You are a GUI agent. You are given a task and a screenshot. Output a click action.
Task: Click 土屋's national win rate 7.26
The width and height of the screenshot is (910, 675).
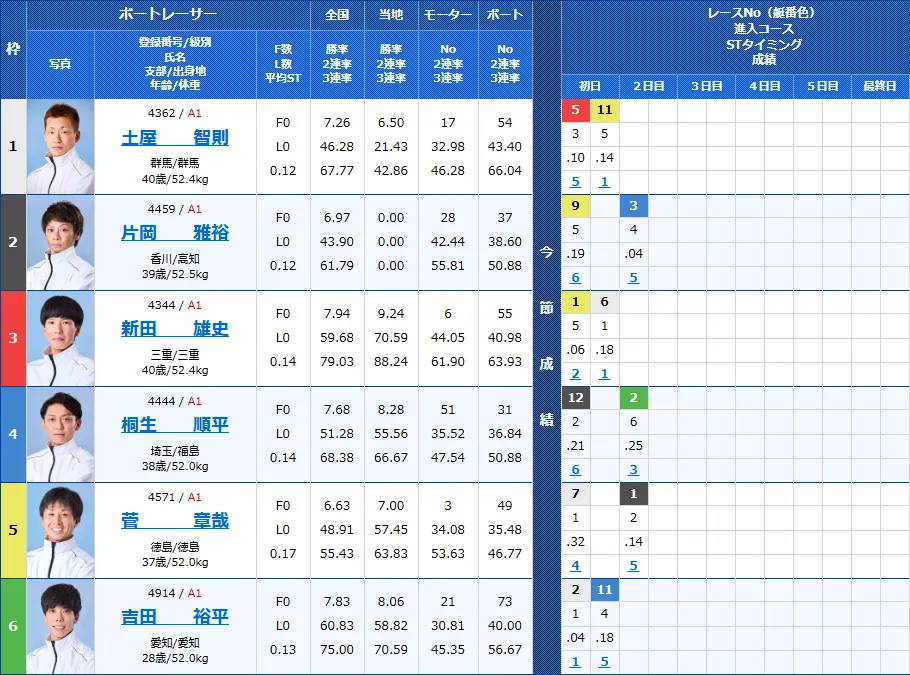coord(337,122)
